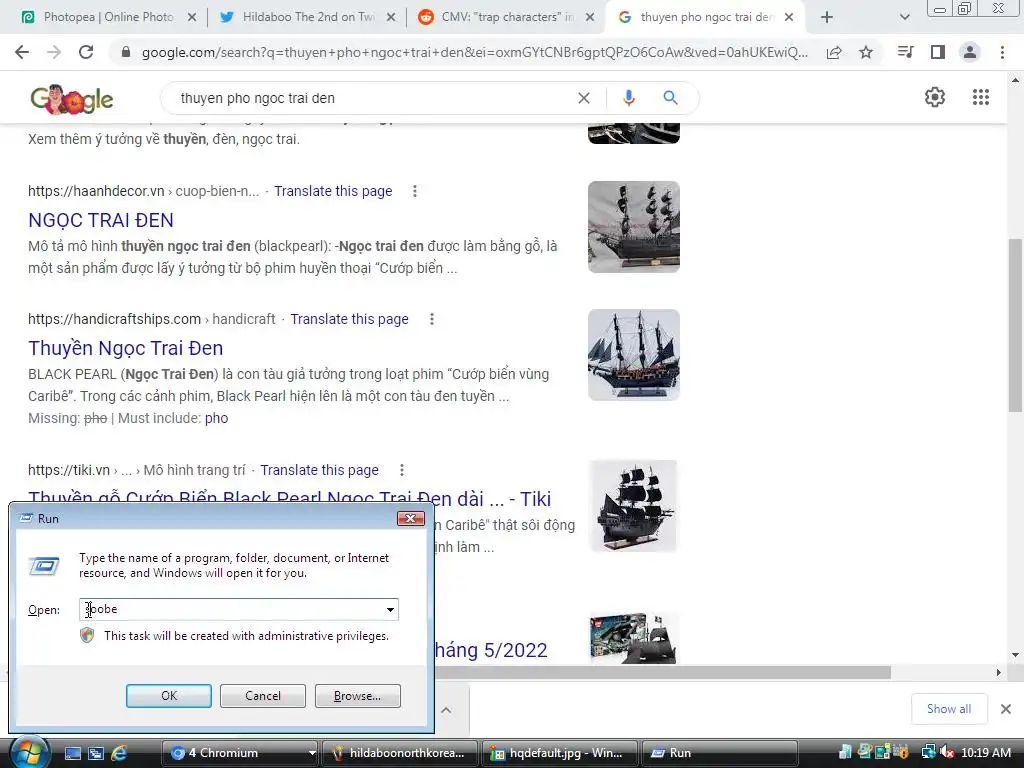Open options for haanhdecor.vn result

pyautogui.click(x=415, y=191)
